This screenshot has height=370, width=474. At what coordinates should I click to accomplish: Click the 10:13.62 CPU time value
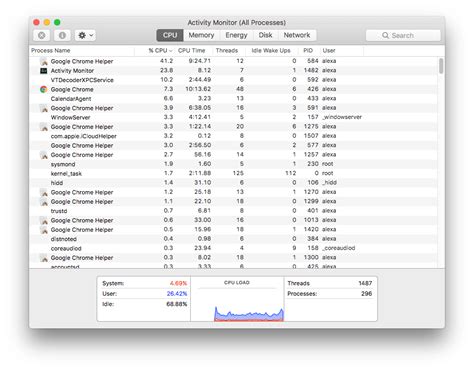pyautogui.click(x=198, y=89)
